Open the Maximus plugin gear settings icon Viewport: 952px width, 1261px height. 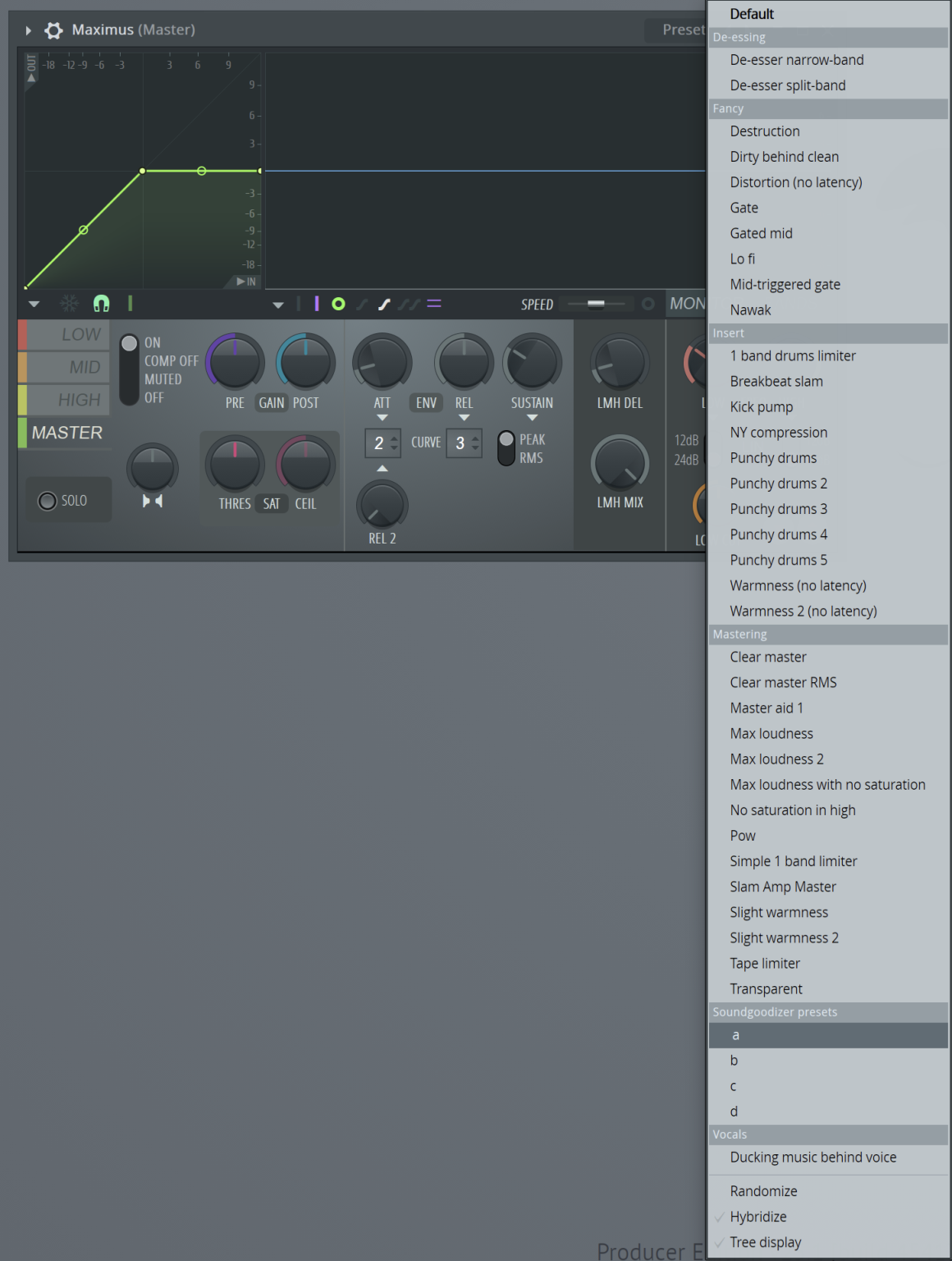click(53, 30)
